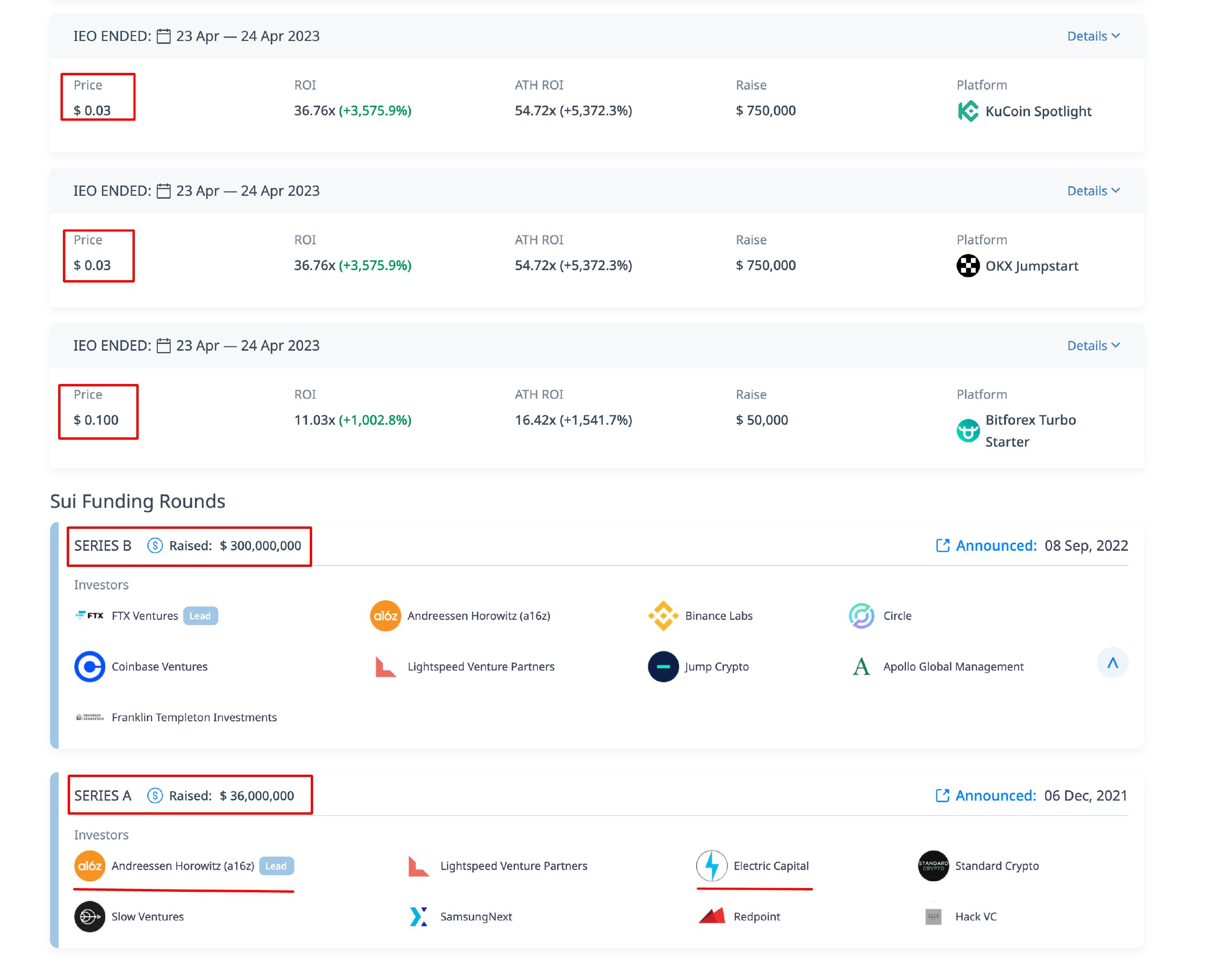This screenshot has width=1220, height=980.
Task: Select the $ 50,000 raise value
Action: [x=762, y=420]
